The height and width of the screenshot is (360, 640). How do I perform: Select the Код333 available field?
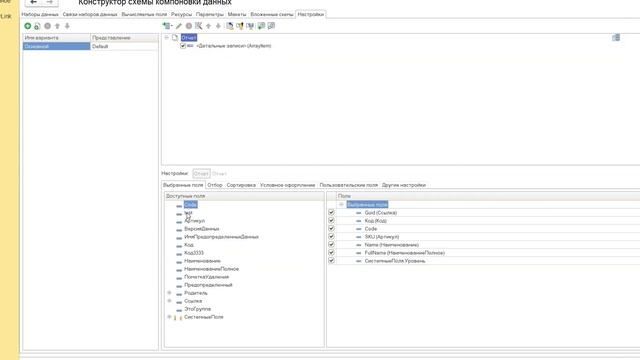(194, 253)
